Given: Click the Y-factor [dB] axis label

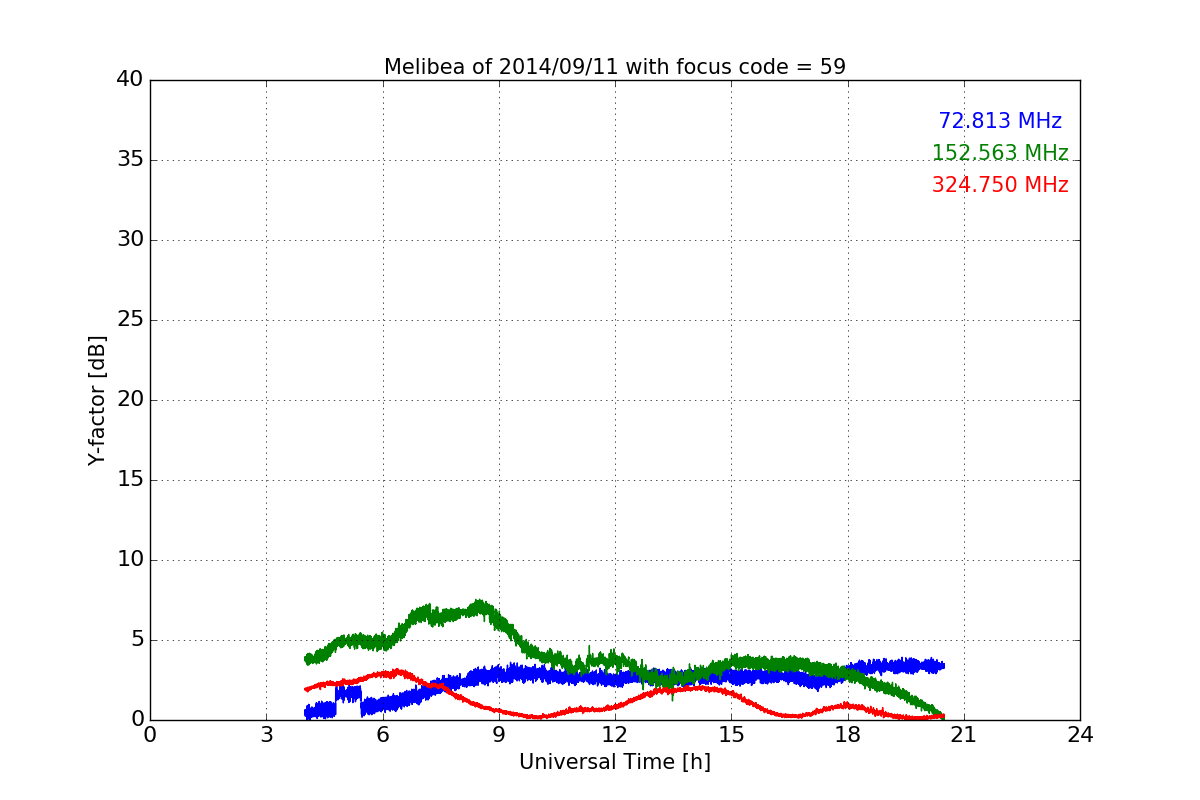Looking at the screenshot, I should (x=97, y=400).
